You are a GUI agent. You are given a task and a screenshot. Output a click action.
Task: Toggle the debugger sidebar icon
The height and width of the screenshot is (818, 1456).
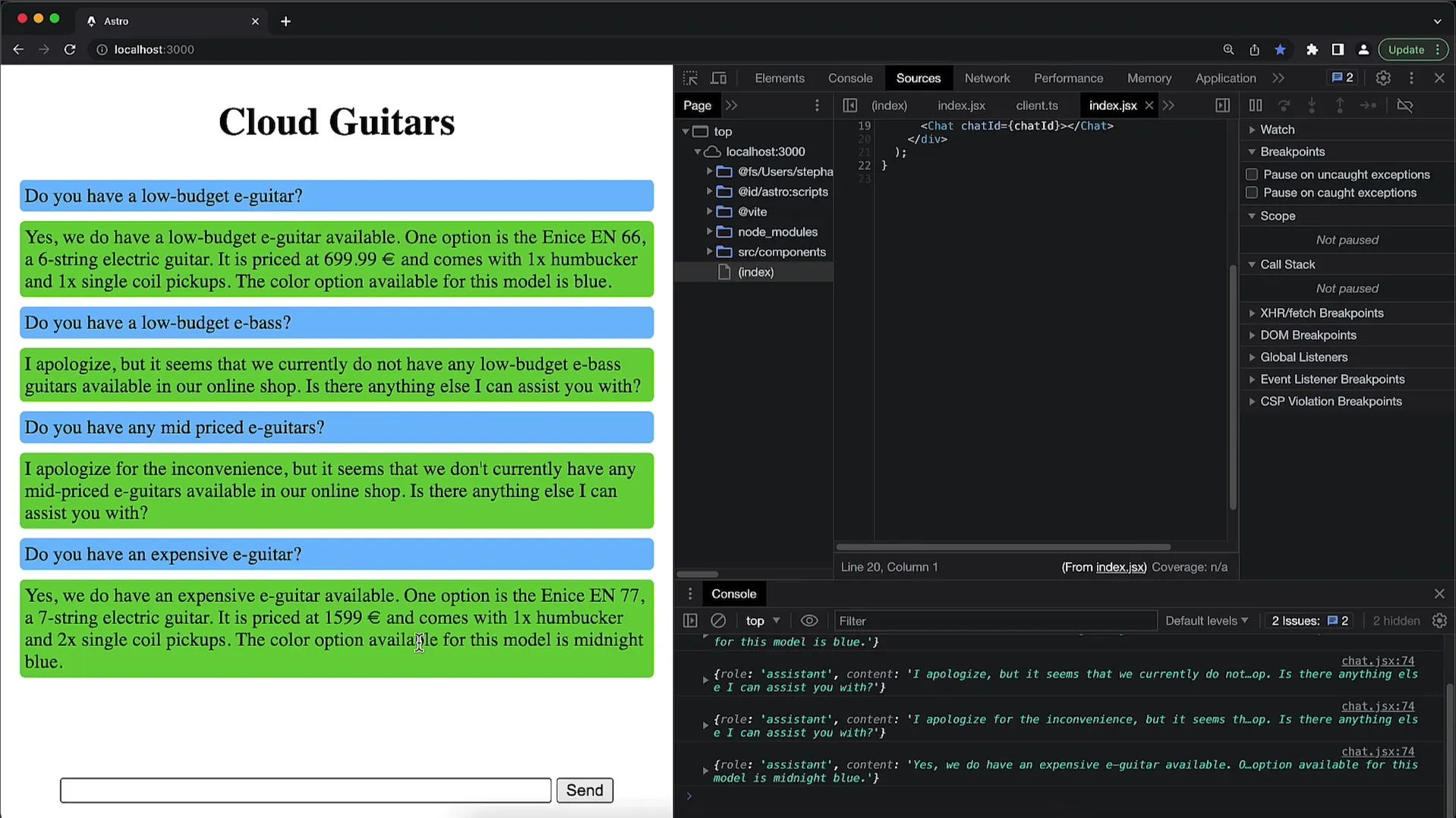1222,105
